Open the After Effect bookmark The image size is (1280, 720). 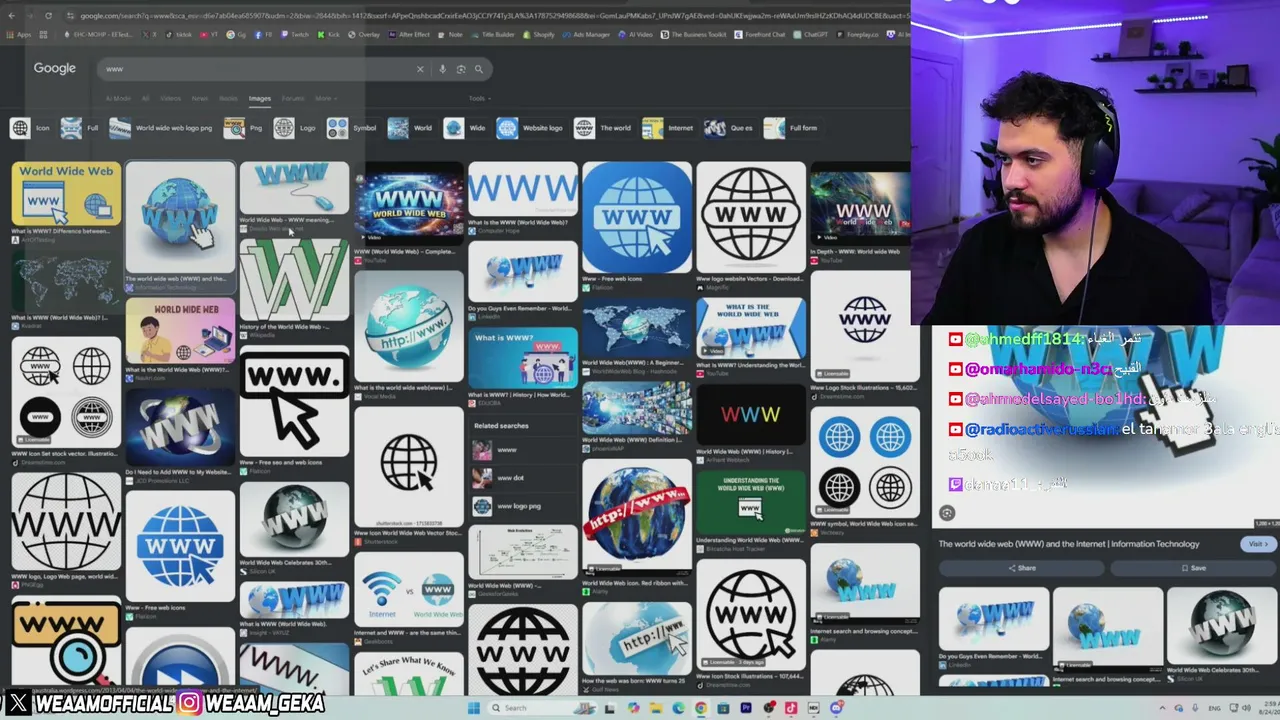409,34
